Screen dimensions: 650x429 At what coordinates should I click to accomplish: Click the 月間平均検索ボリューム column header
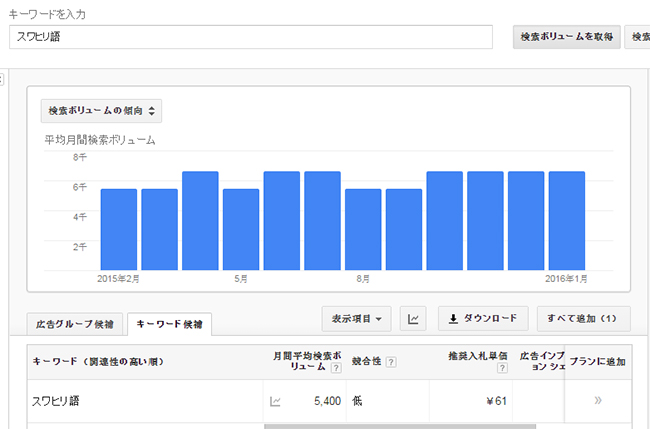(307, 361)
